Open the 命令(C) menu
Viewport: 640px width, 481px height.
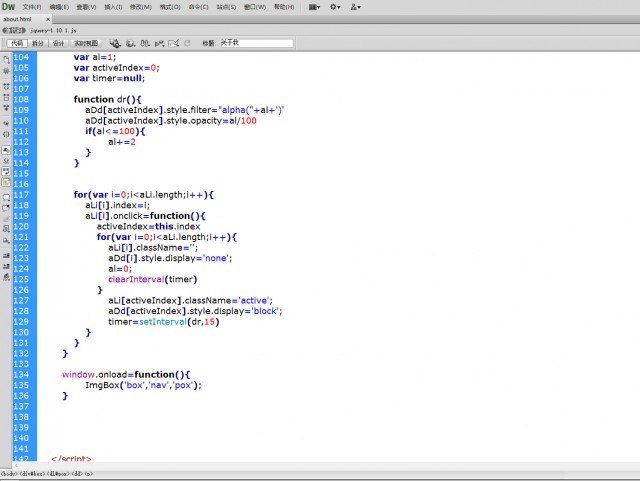[198, 7]
